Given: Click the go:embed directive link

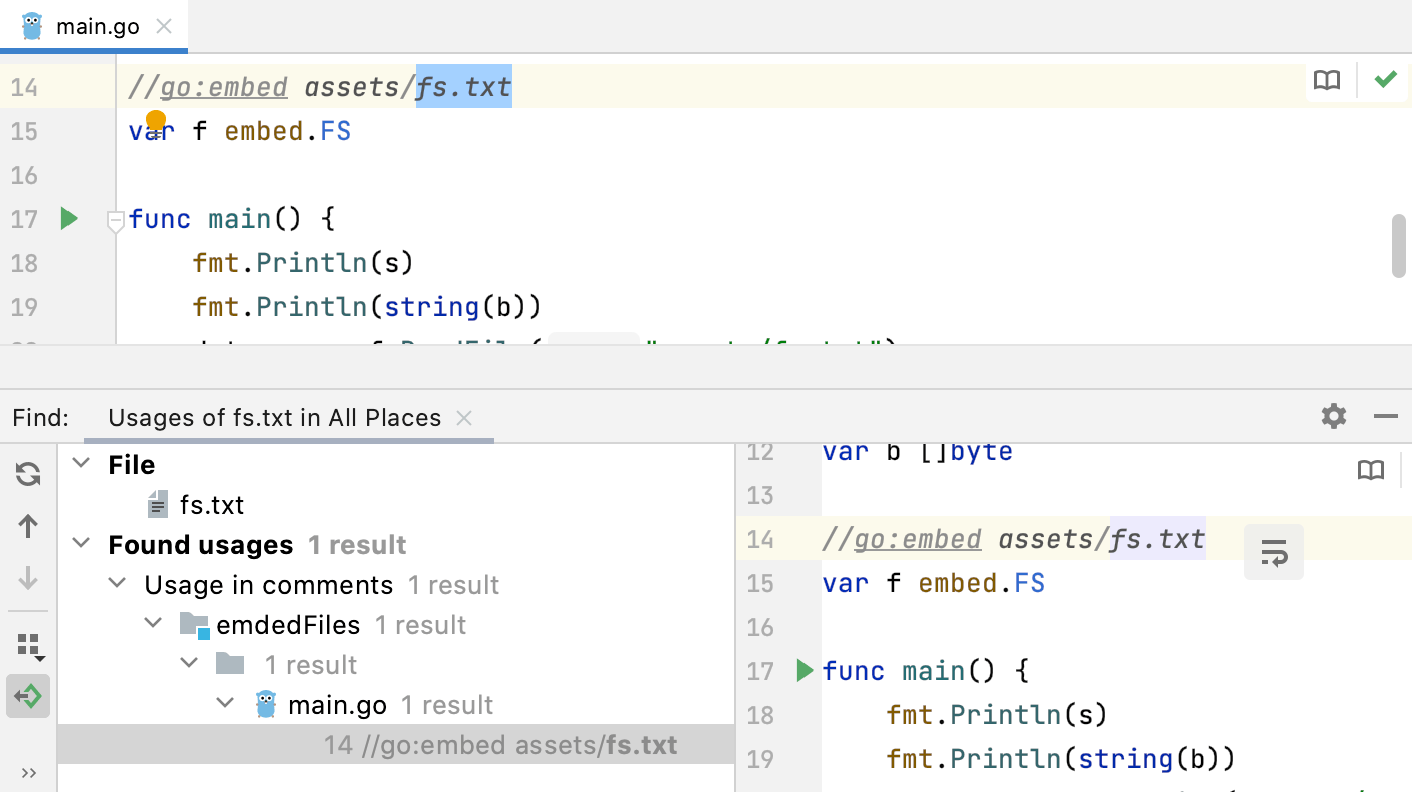Looking at the screenshot, I should tap(222, 86).
